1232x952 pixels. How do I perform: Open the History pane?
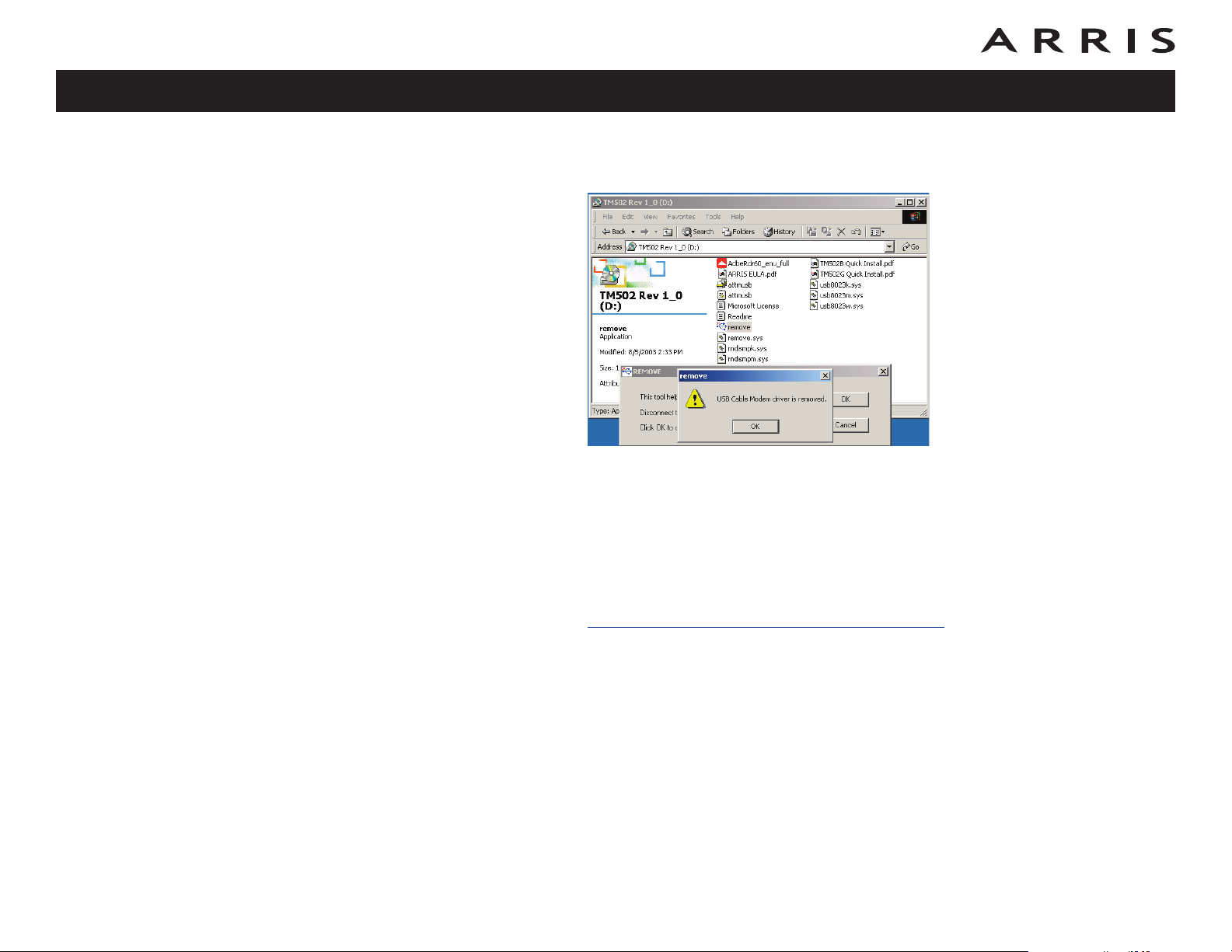(780, 232)
